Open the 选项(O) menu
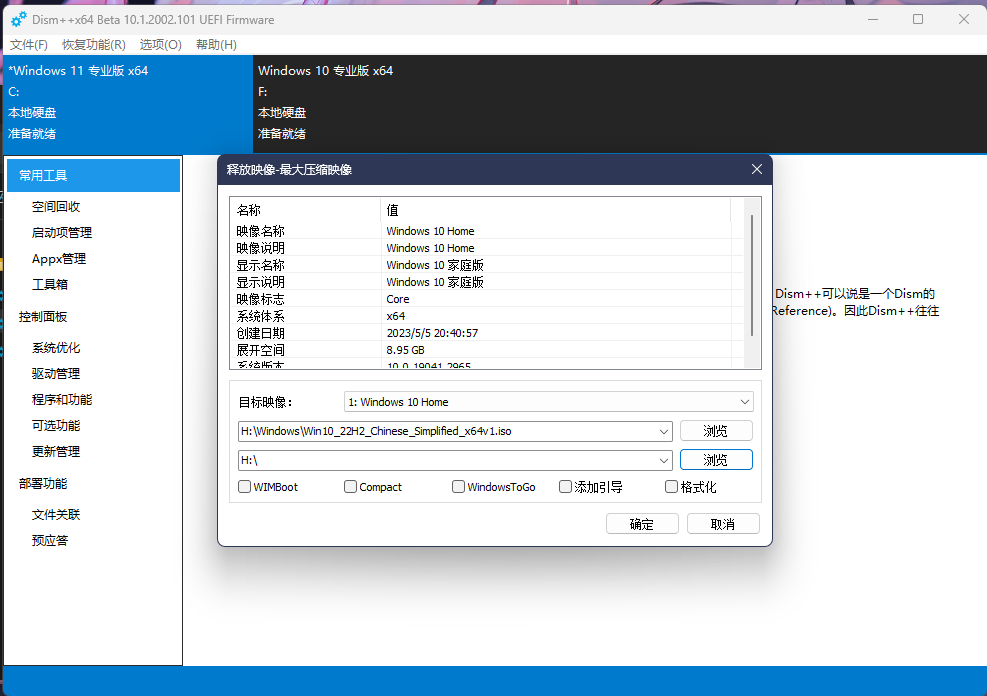This screenshot has width=987, height=696. click(161, 45)
